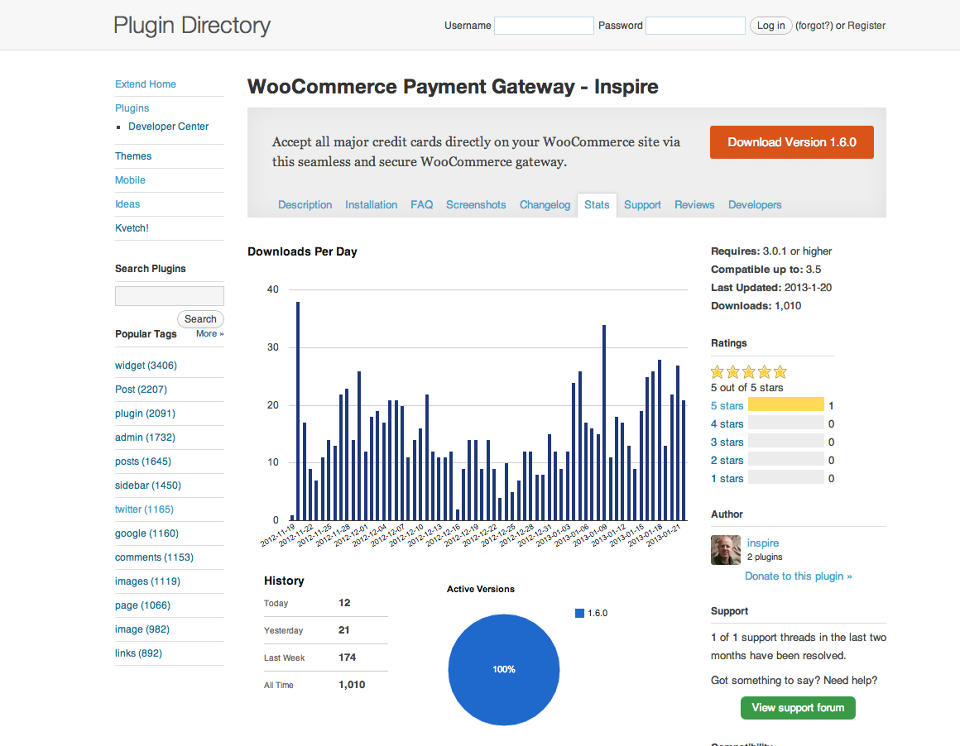This screenshot has height=746, width=960.
Task: Go to the Support tab
Action: 642,205
